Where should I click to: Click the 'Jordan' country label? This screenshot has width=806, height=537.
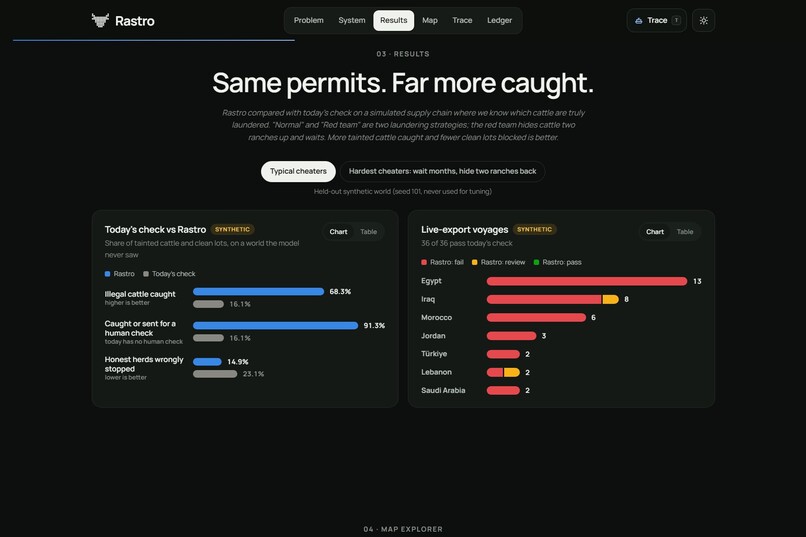point(433,336)
